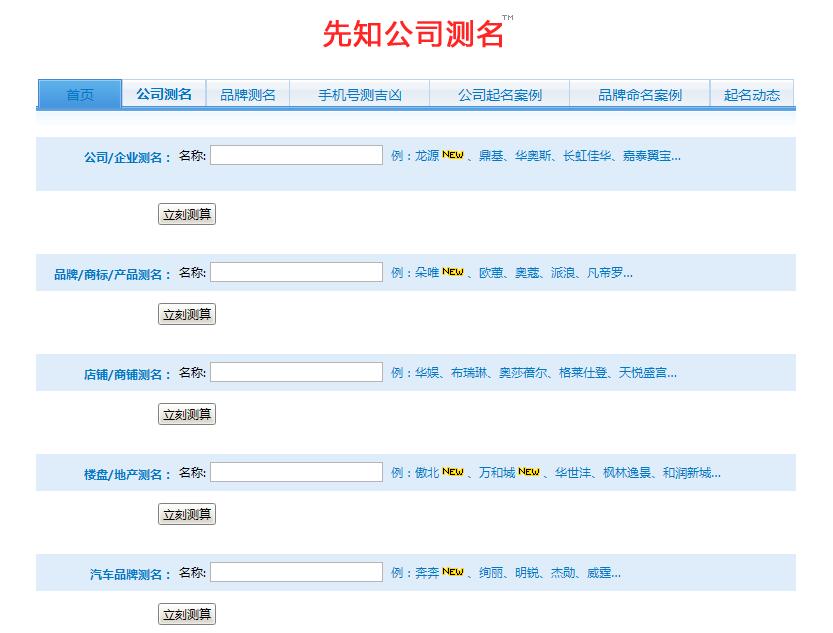This screenshot has height=633, width=833.
Task: Click 立刻测算 under 汽车品牌测名
Action: coord(187,614)
